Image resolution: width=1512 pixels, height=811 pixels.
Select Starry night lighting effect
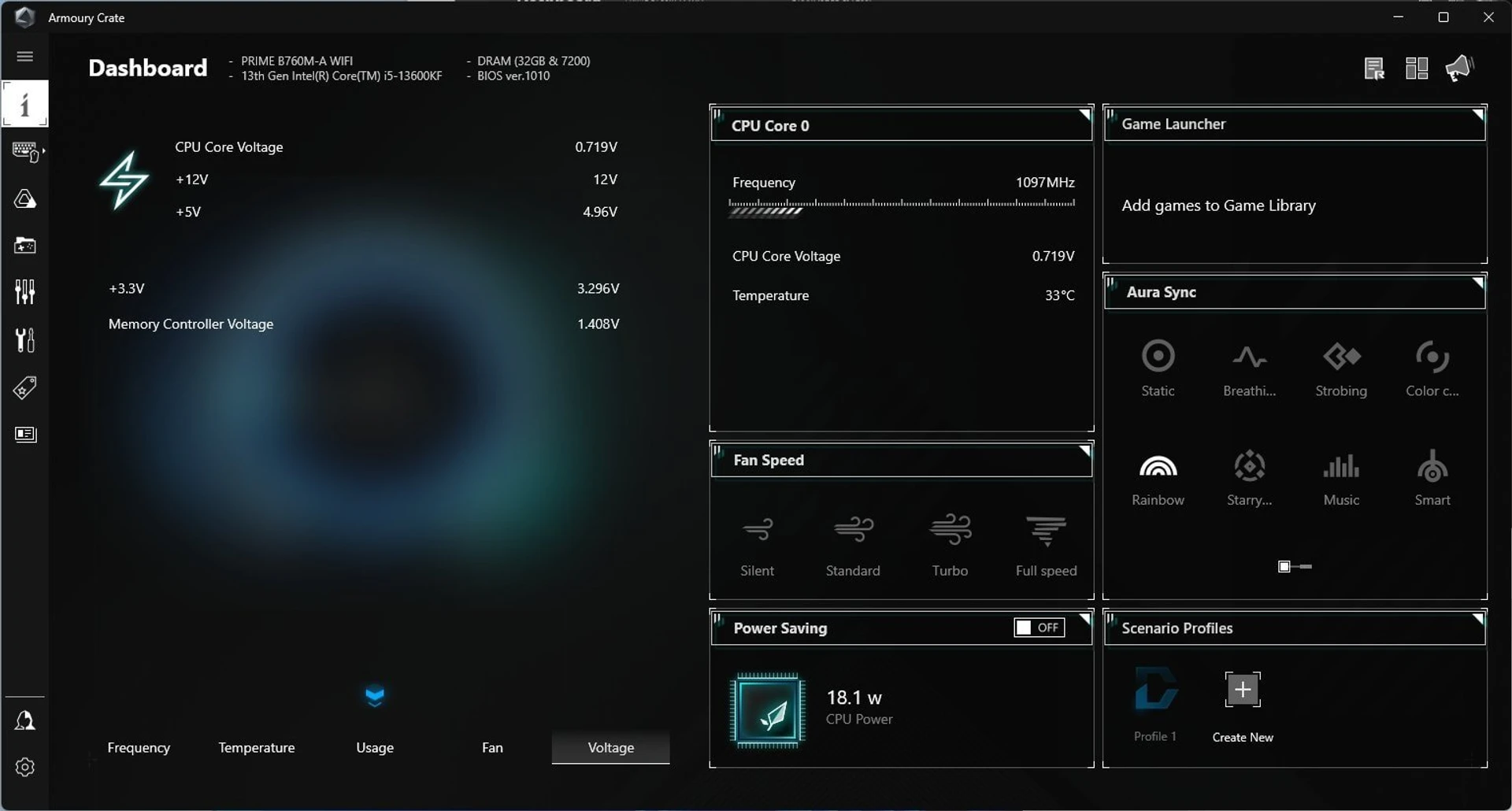click(x=1249, y=478)
